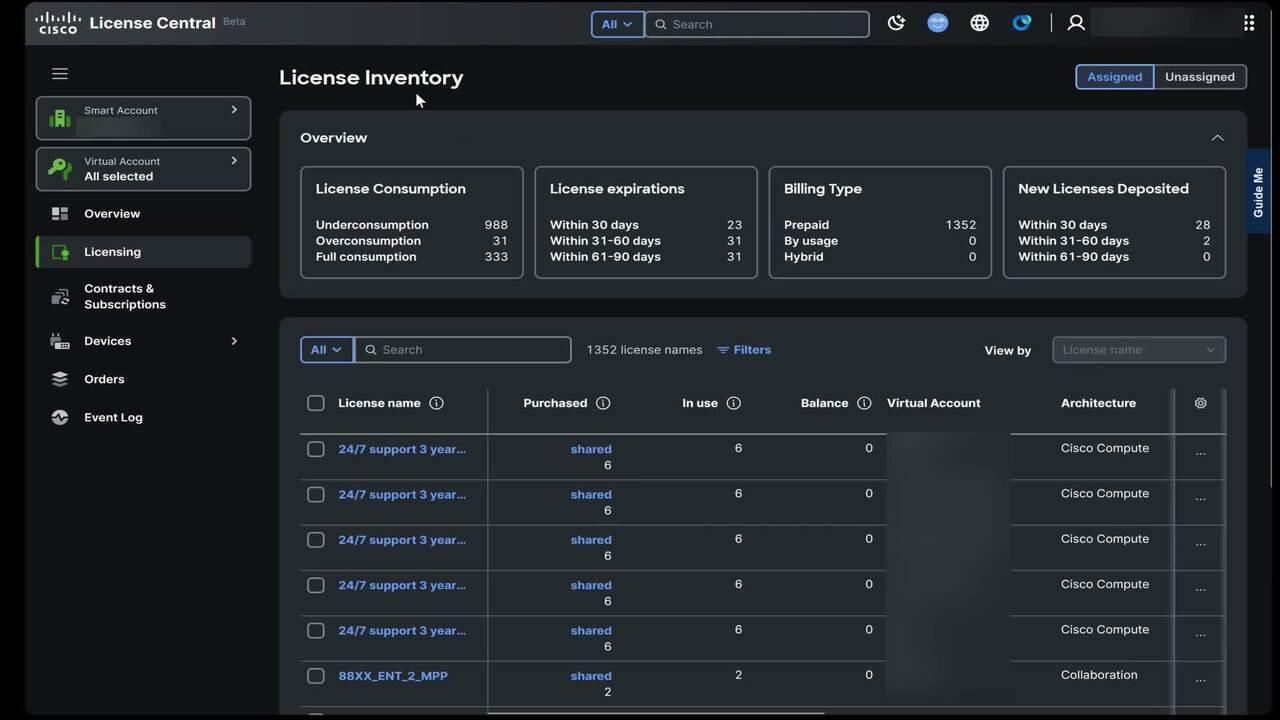Click the license table search field

pyautogui.click(x=463, y=350)
